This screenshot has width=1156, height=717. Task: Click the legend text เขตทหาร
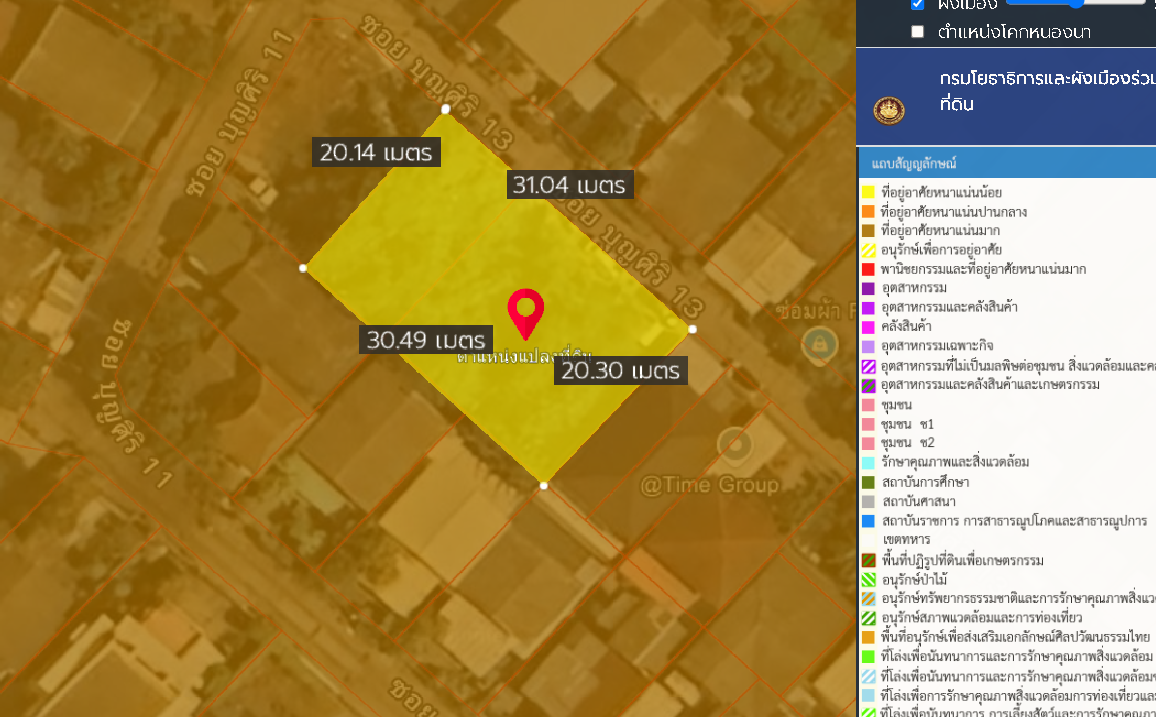coord(907,540)
